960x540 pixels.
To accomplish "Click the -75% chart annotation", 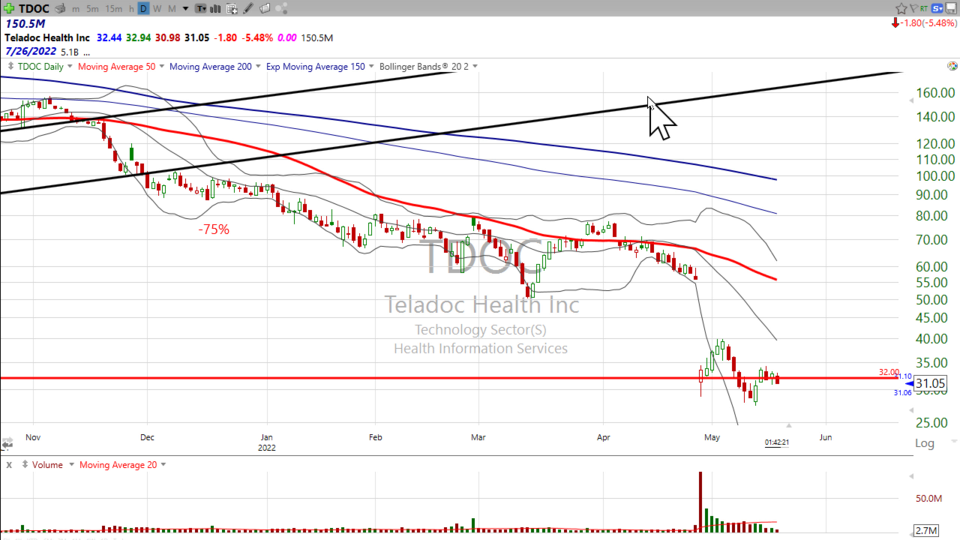I will point(213,229).
